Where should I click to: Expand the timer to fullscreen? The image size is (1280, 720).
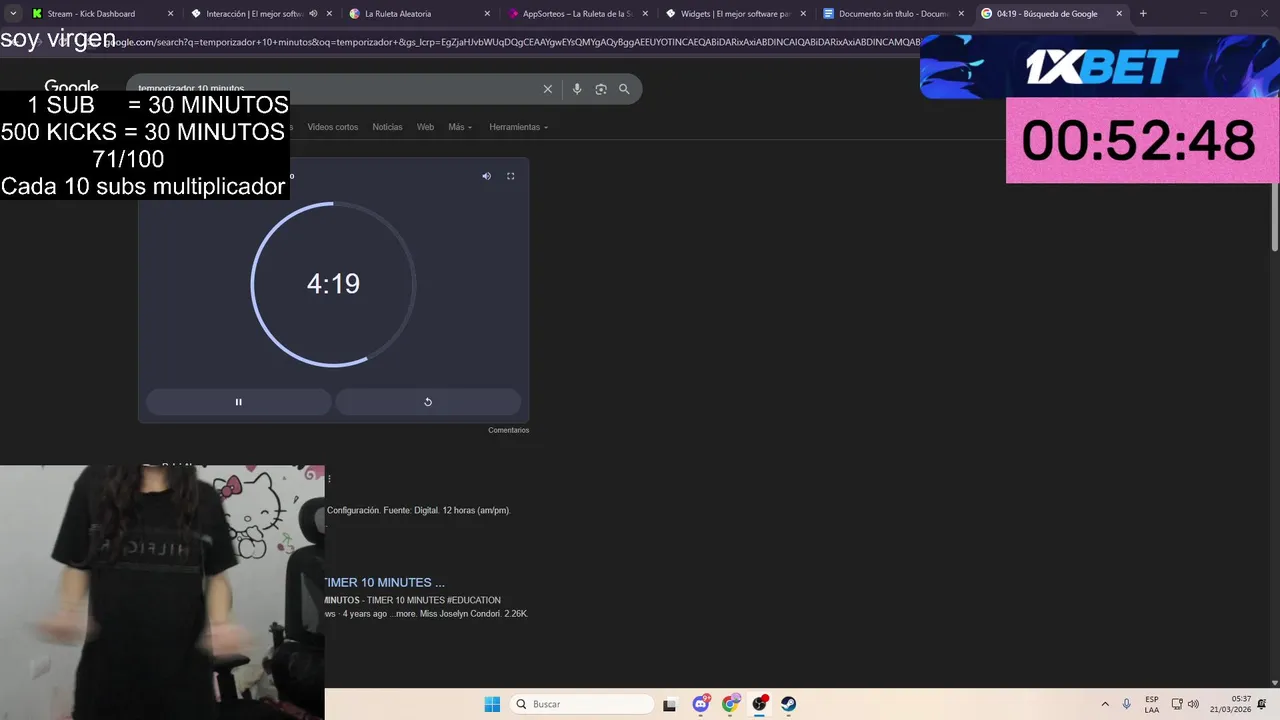[x=510, y=176]
